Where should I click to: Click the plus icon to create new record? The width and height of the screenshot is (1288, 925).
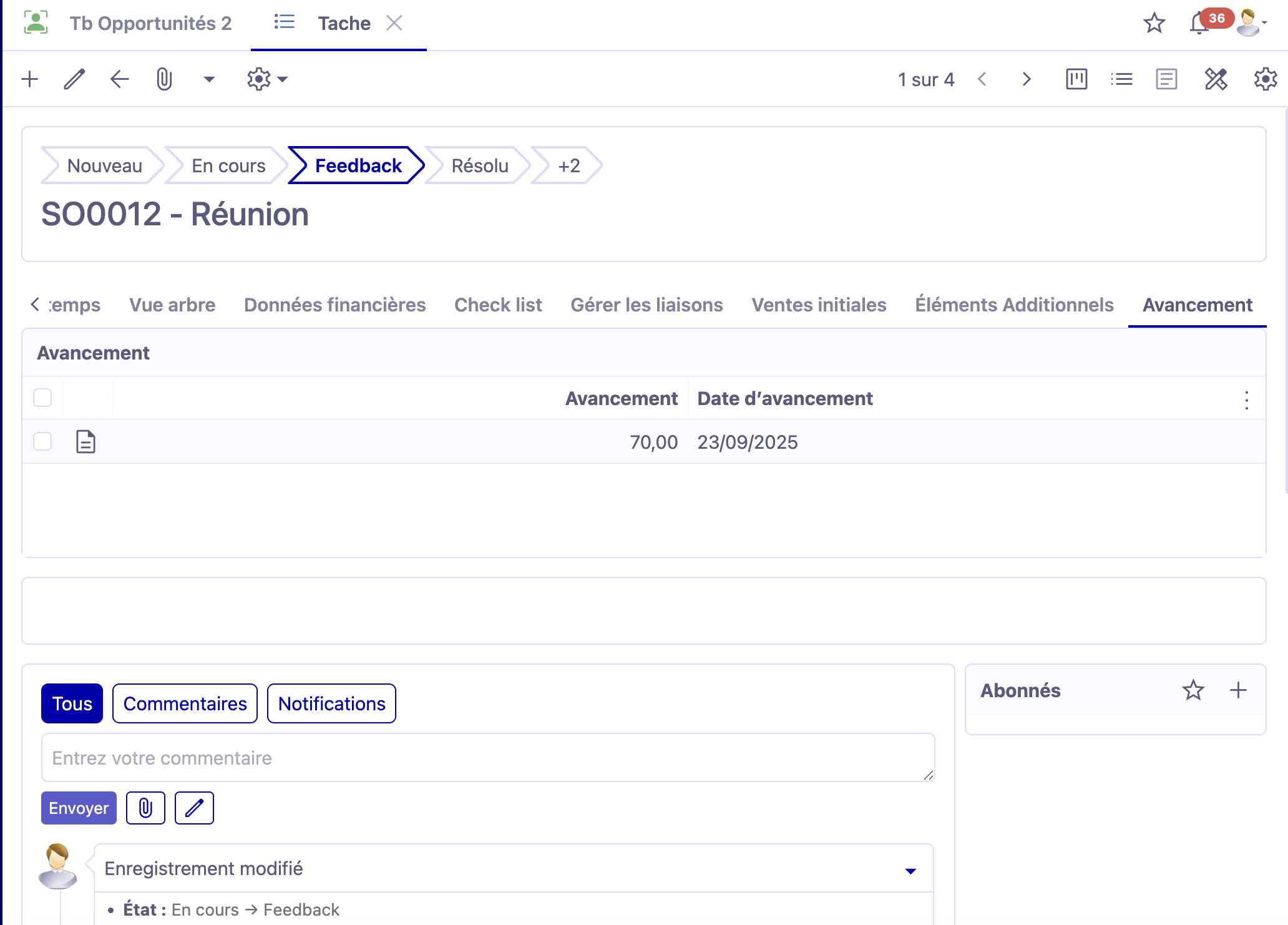point(29,79)
